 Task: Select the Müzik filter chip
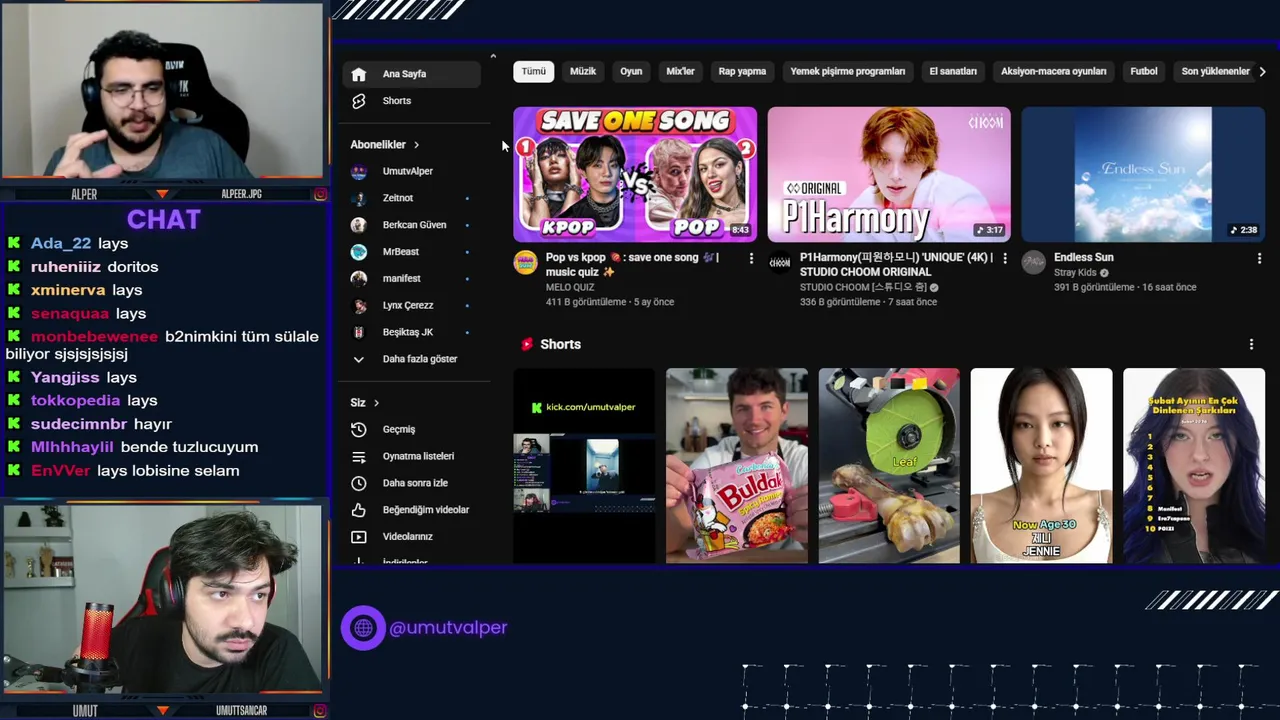pos(583,71)
